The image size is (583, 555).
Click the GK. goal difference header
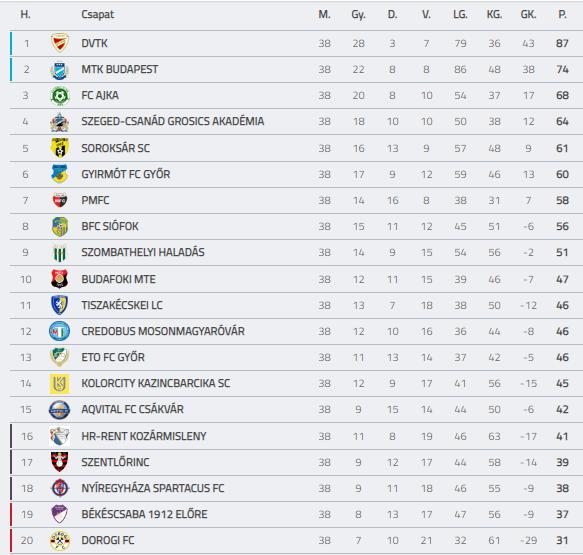[x=528, y=14]
